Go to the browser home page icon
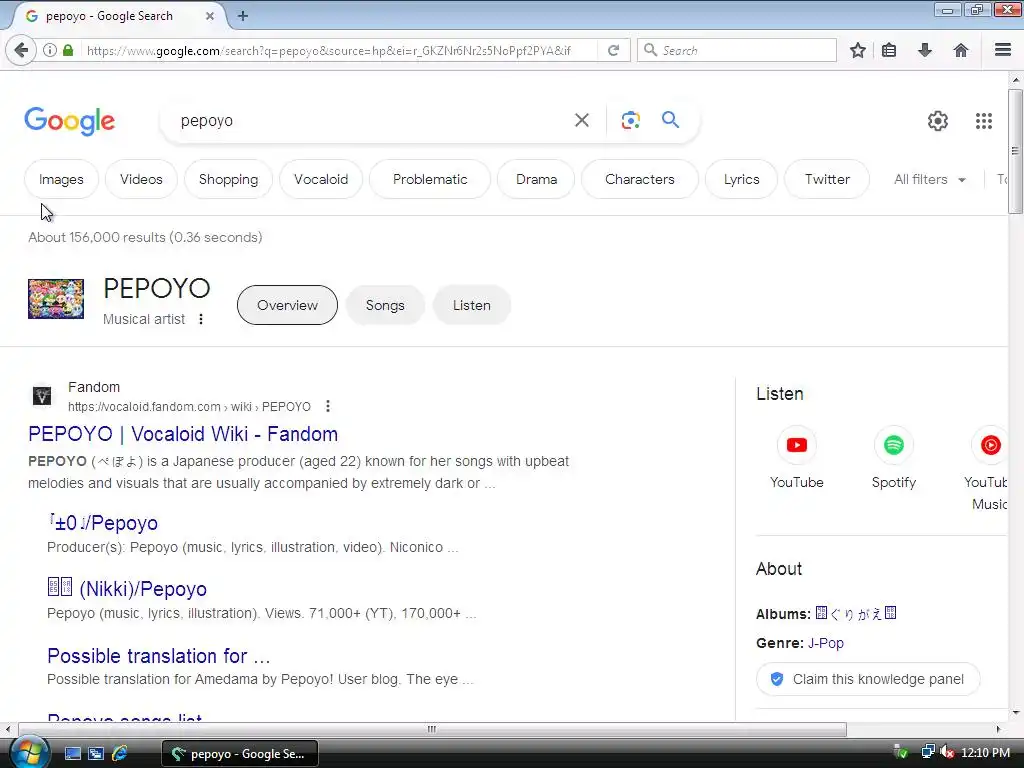 [961, 50]
